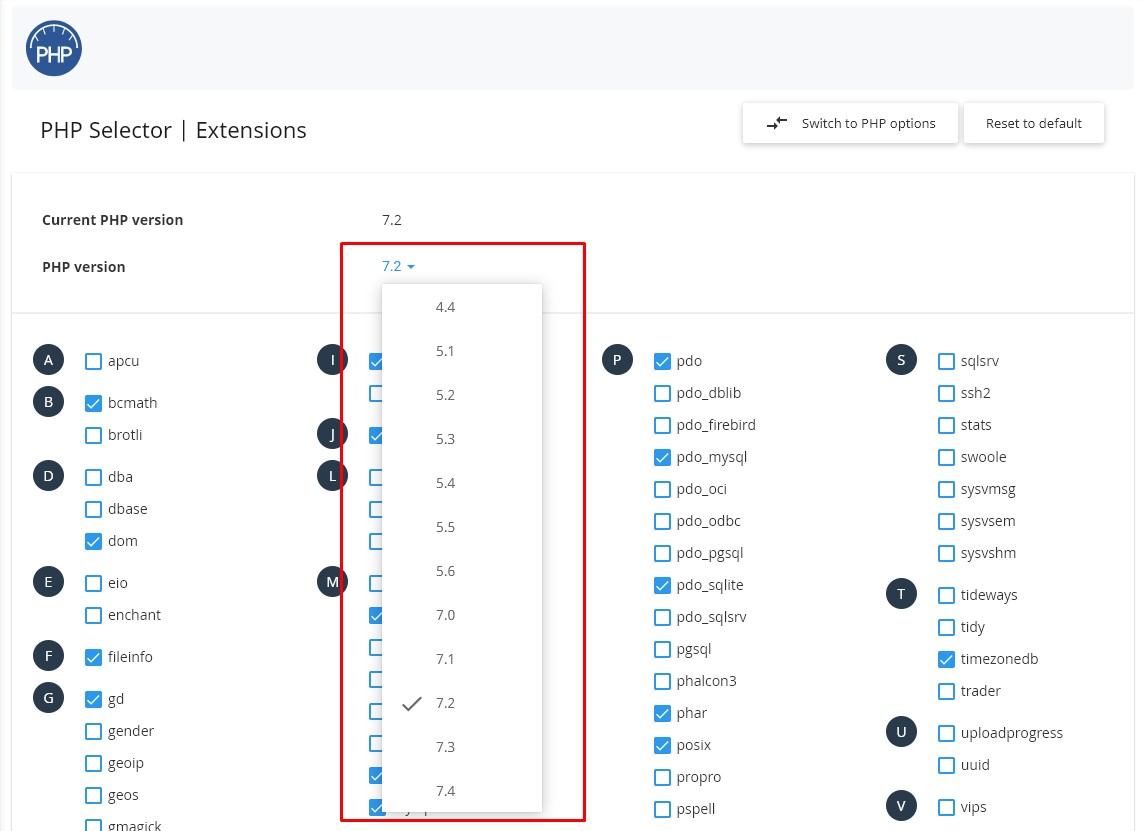Viewport: 1147px width, 831px height.
Task: Click the letter D group badge
Action: (48, 476)
